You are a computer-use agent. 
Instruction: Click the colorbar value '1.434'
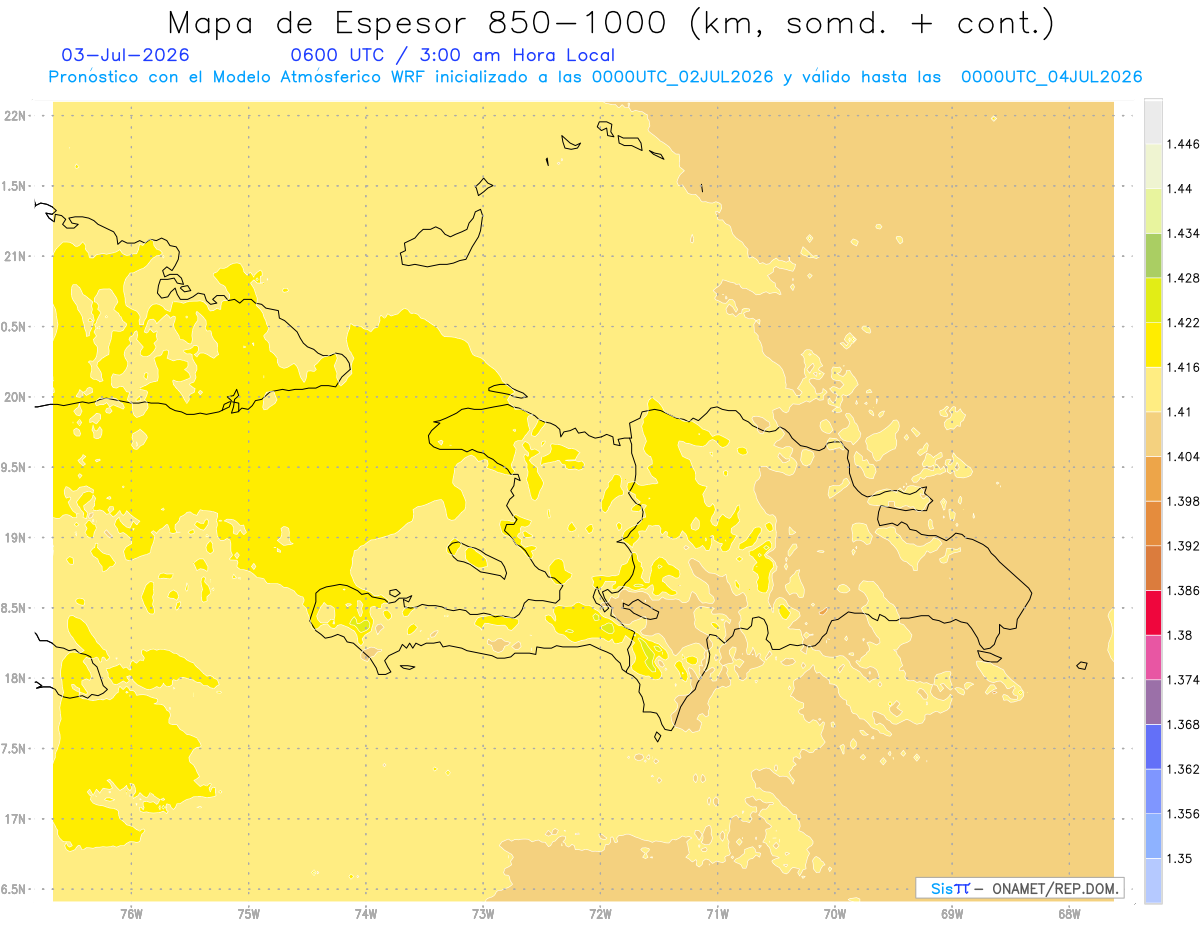tap(1182, 233)
